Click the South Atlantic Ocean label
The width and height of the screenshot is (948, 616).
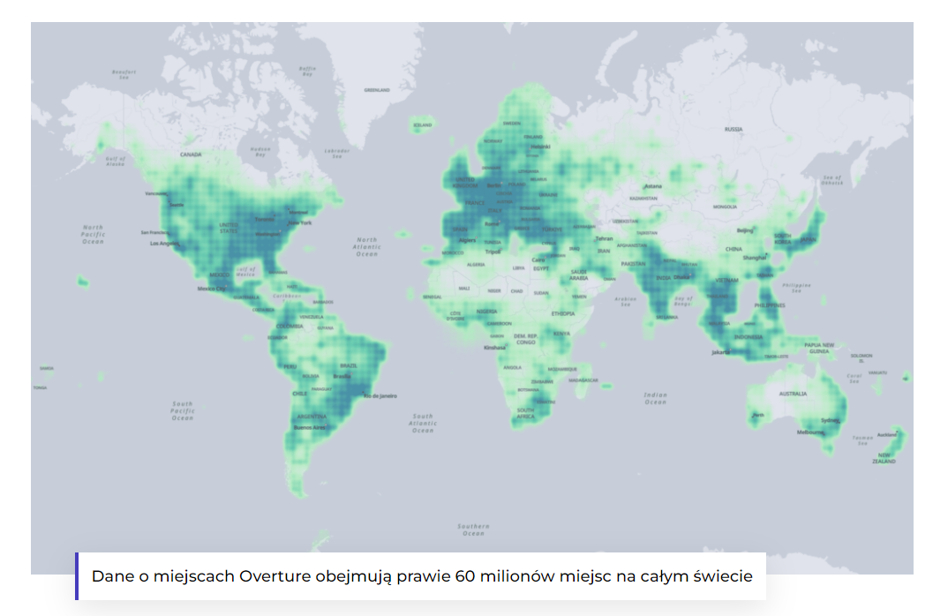pyautogui.click(x=423, y=423)
